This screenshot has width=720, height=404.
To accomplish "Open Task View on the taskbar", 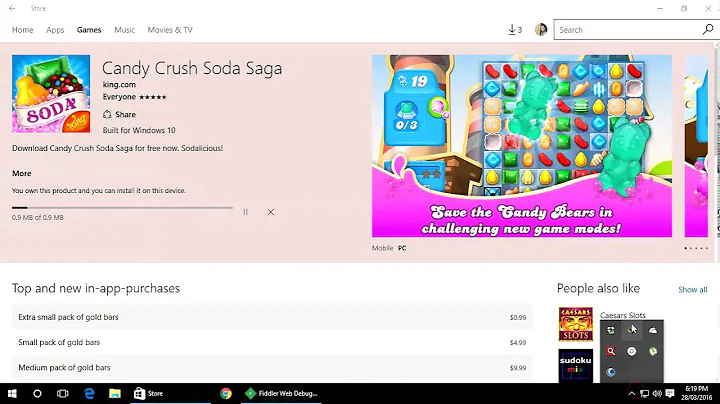I will click(62, 393).
